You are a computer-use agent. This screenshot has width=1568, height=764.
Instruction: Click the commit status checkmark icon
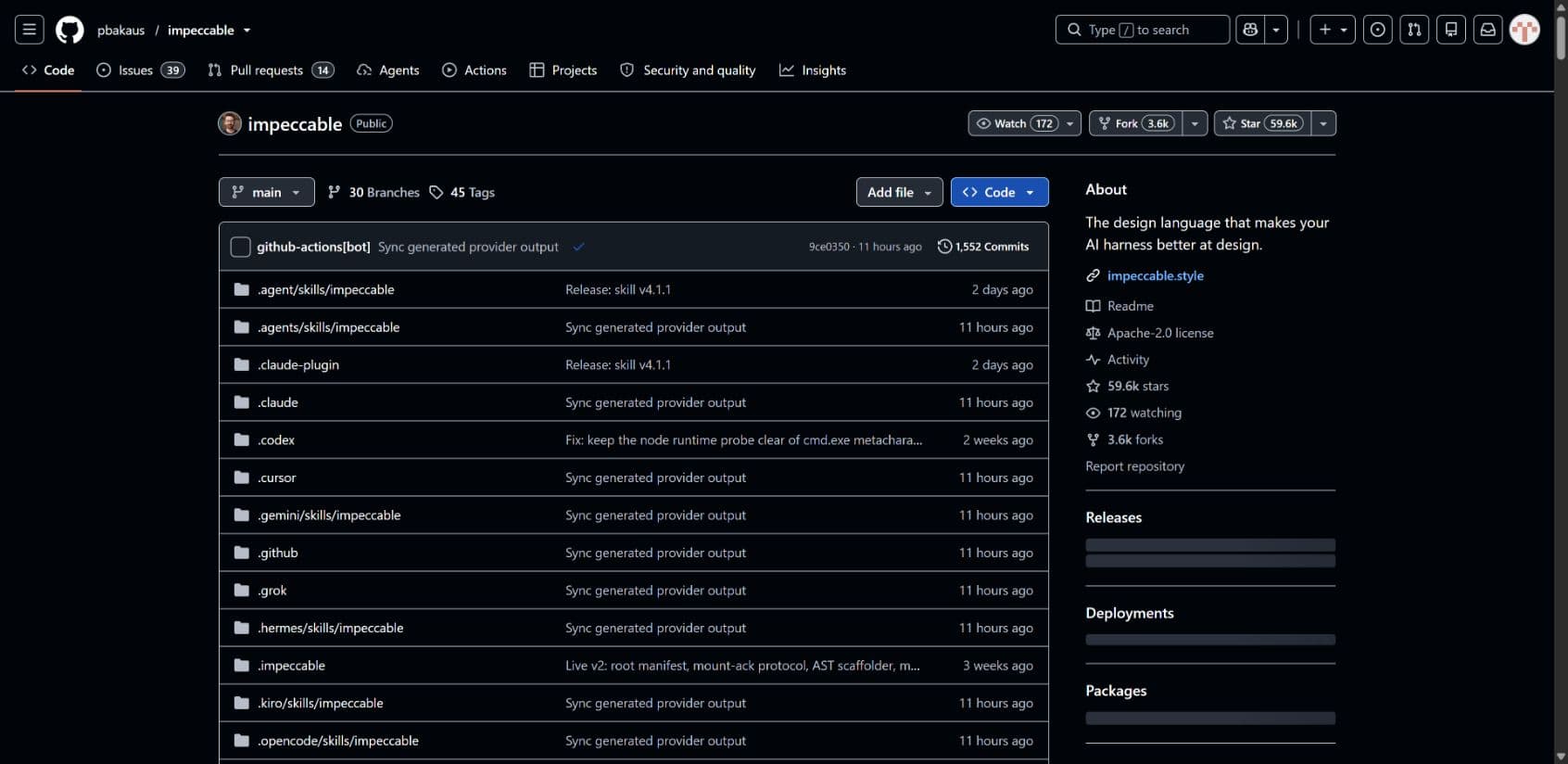[578, 247]
